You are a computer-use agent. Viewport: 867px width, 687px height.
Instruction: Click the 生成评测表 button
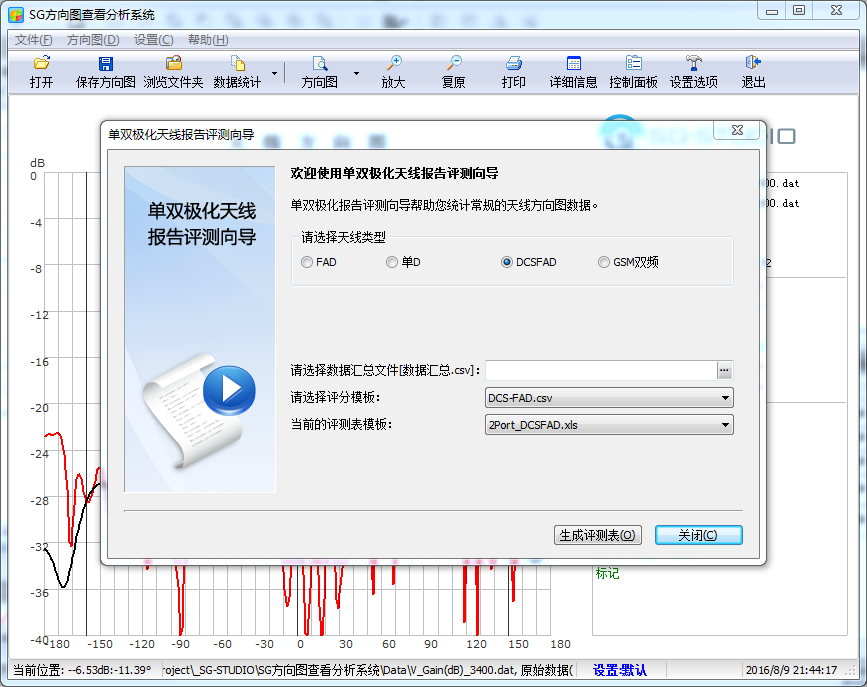(x=598, y=535)
